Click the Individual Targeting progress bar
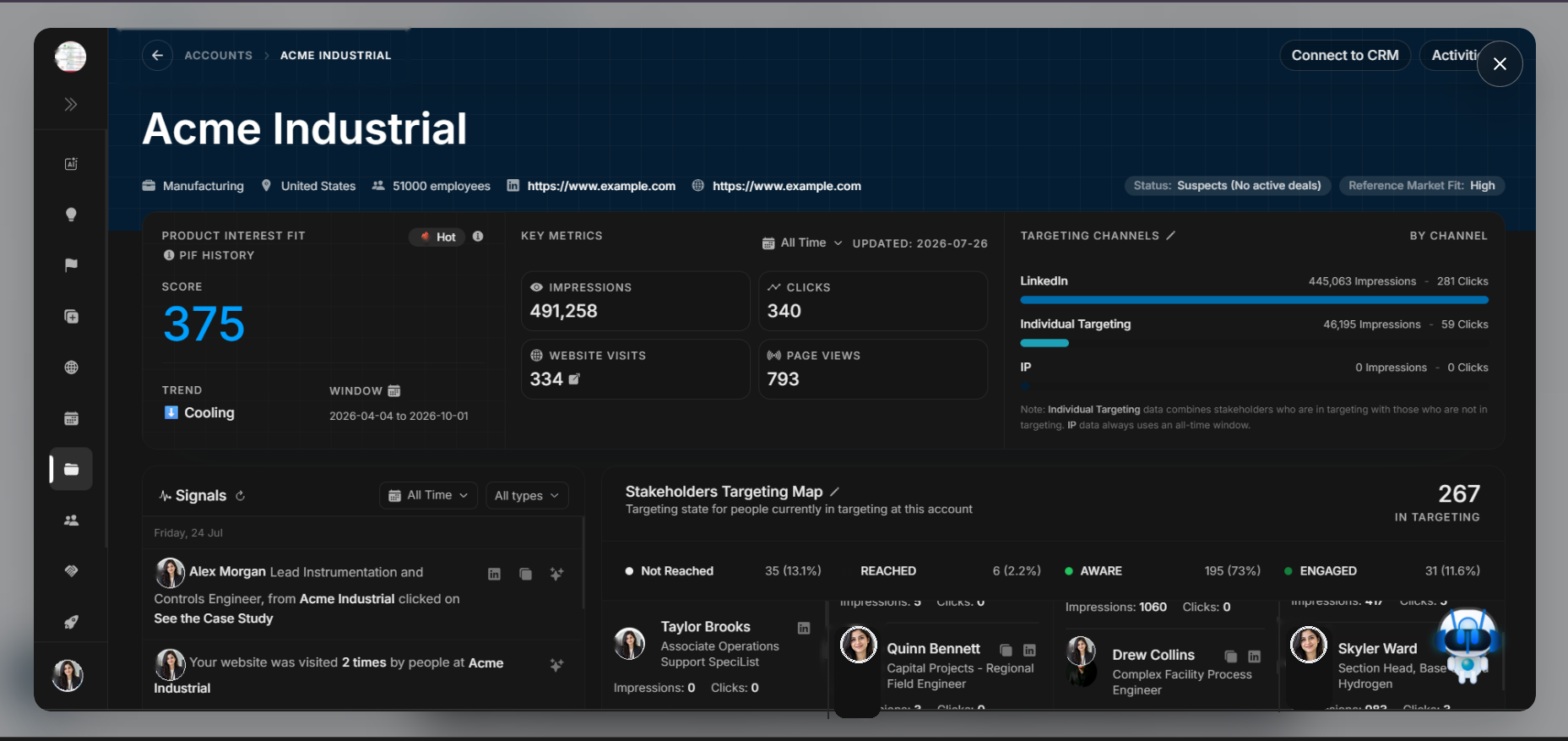Viewport: 1568px width, 741px height. pyautogui.click(x=1044, y=343)
